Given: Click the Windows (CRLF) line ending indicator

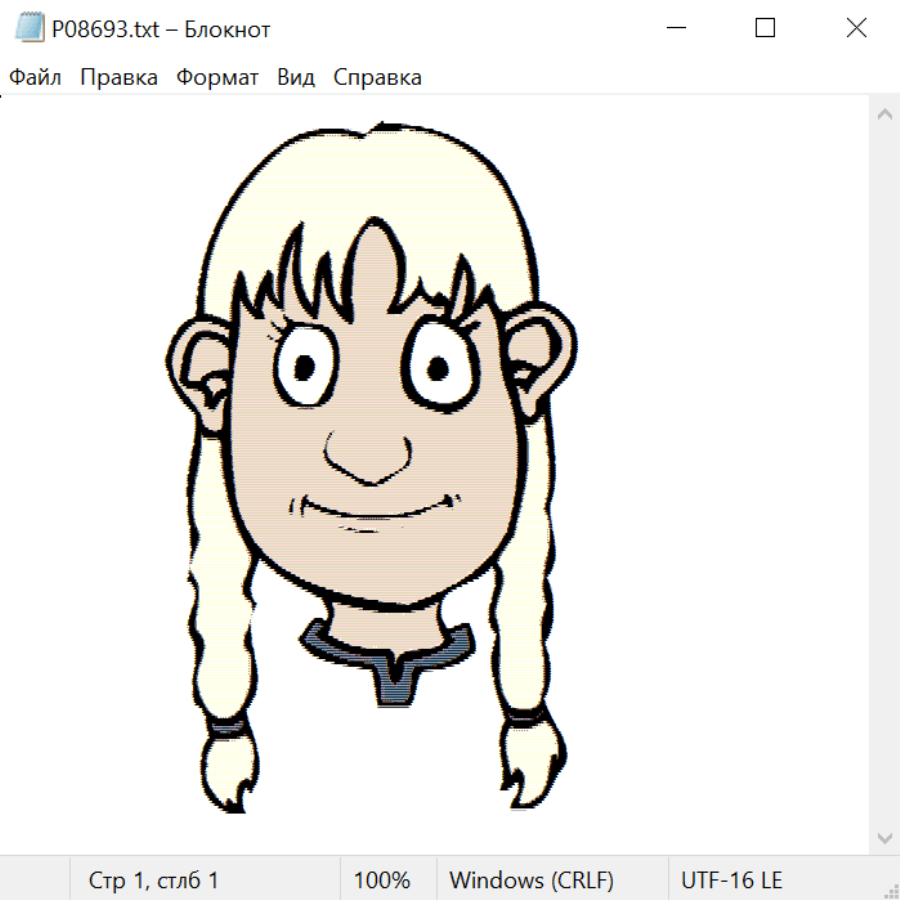Looking at the screenshot, I should [x=531, y=881].
